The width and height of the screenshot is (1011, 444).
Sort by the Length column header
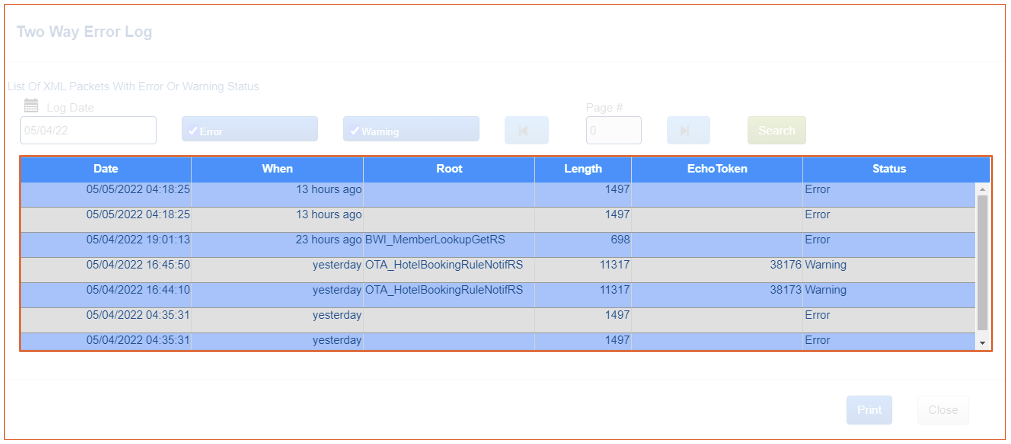tap(583, 169)
